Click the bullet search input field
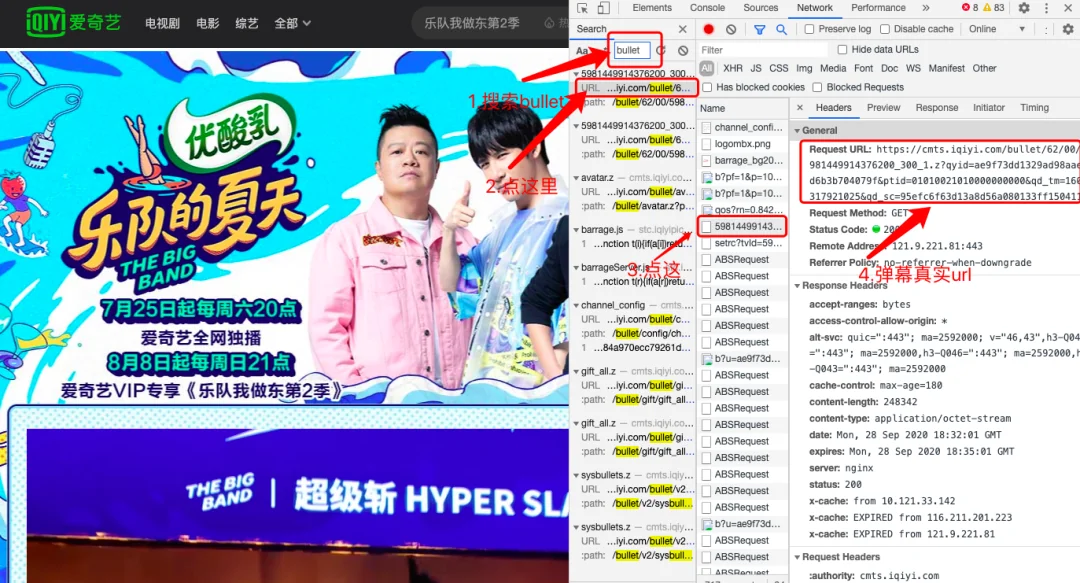Image resolution: width=1080 pixels, height=583 pixels. pyautogui.click(x=631, y=50)
